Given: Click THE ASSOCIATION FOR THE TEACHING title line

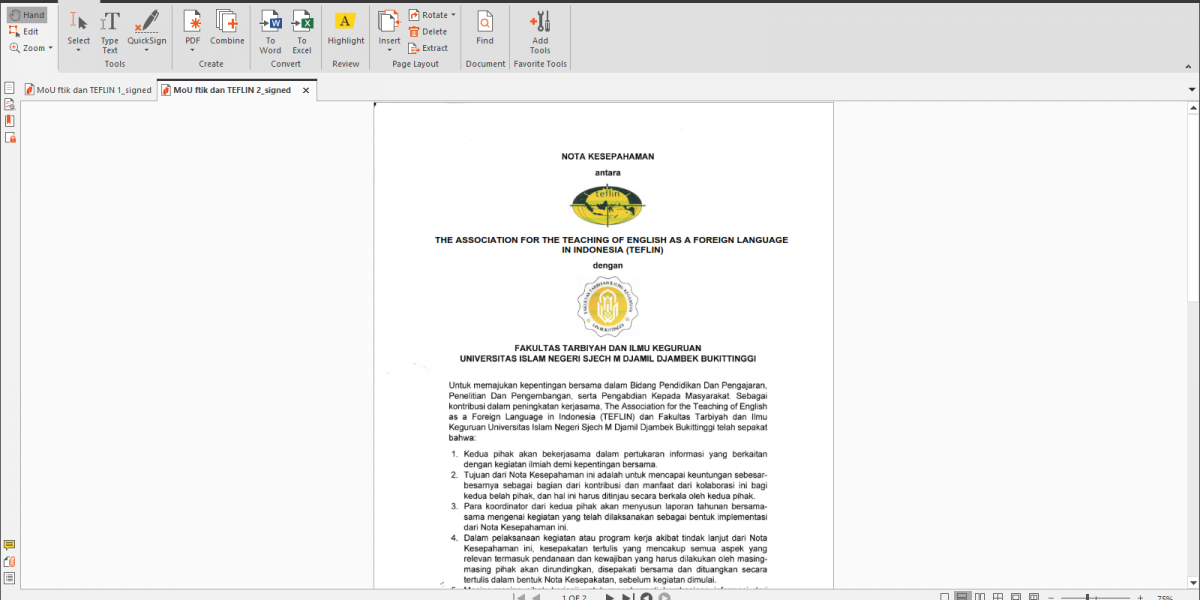Looking at the screenshot, I should (611, 240).
